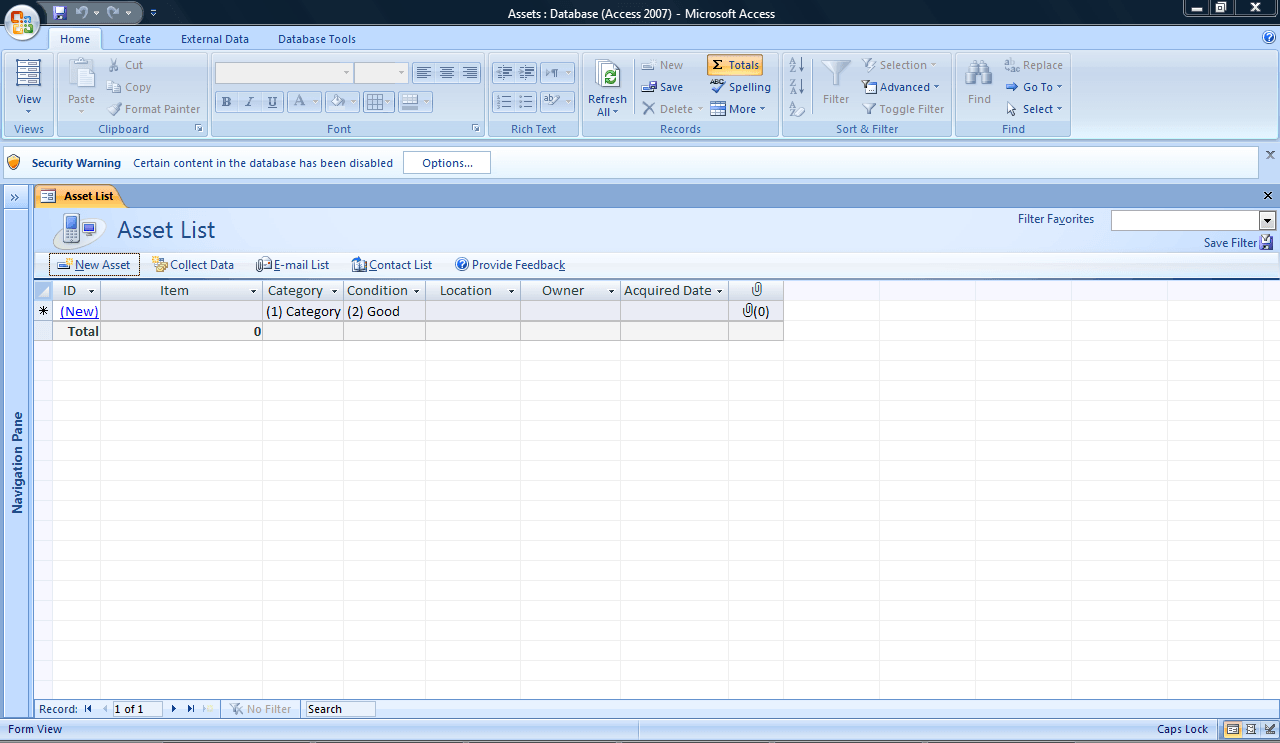Viewport: 1280px width, 743px height.
Task: Click the Find binoculars icon
Action: (x=979, y=74)
